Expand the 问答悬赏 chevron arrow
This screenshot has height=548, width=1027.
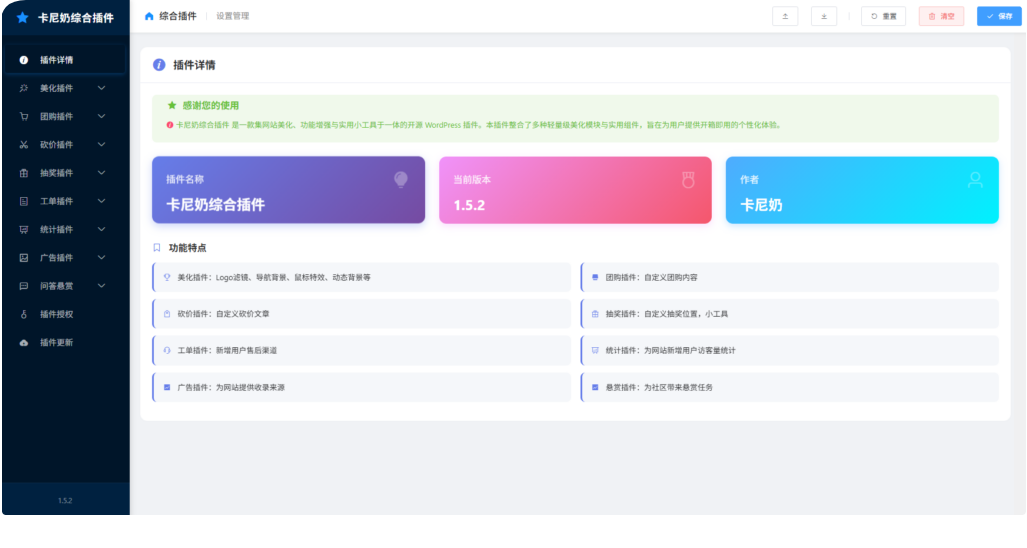(102, 285)
